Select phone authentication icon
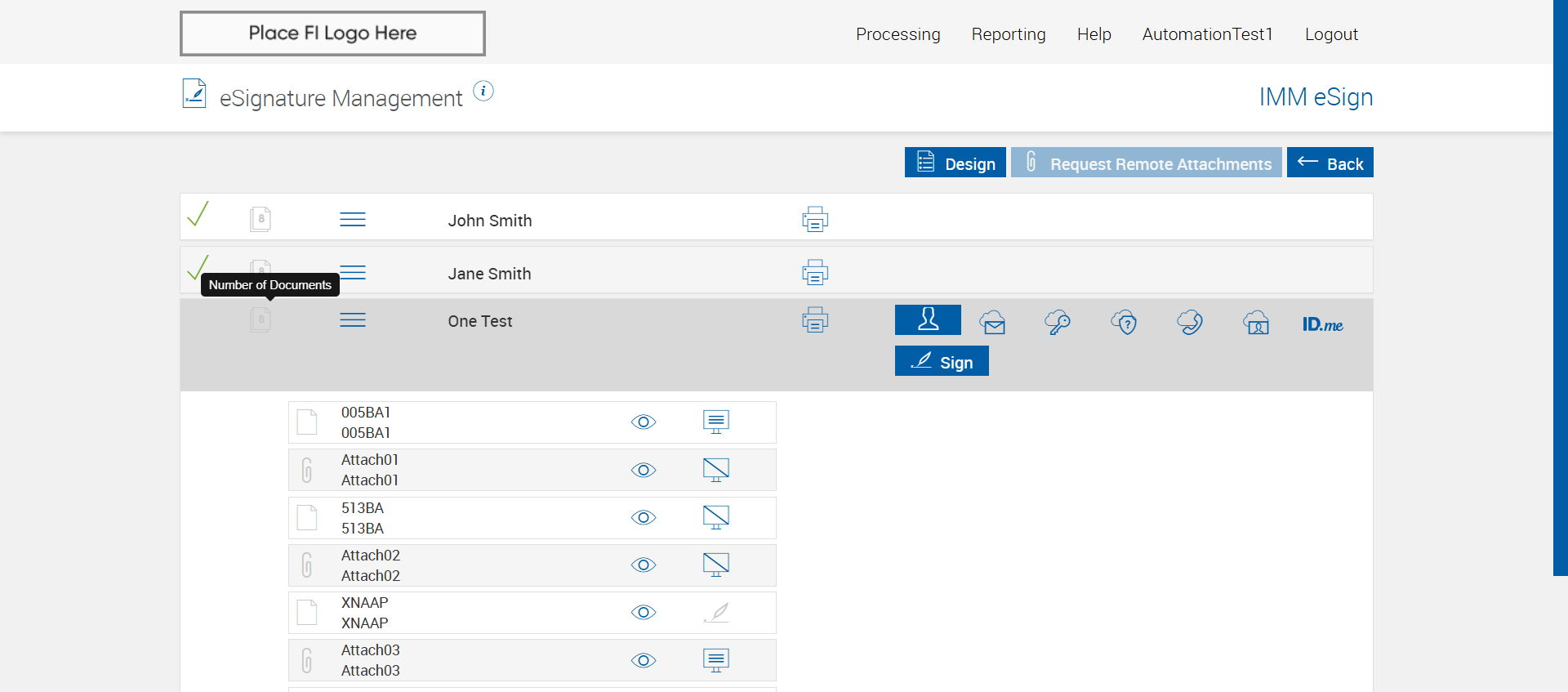Image resolution: width=1568 pixels, height=692 pixels. click(x=1190, y=323)
